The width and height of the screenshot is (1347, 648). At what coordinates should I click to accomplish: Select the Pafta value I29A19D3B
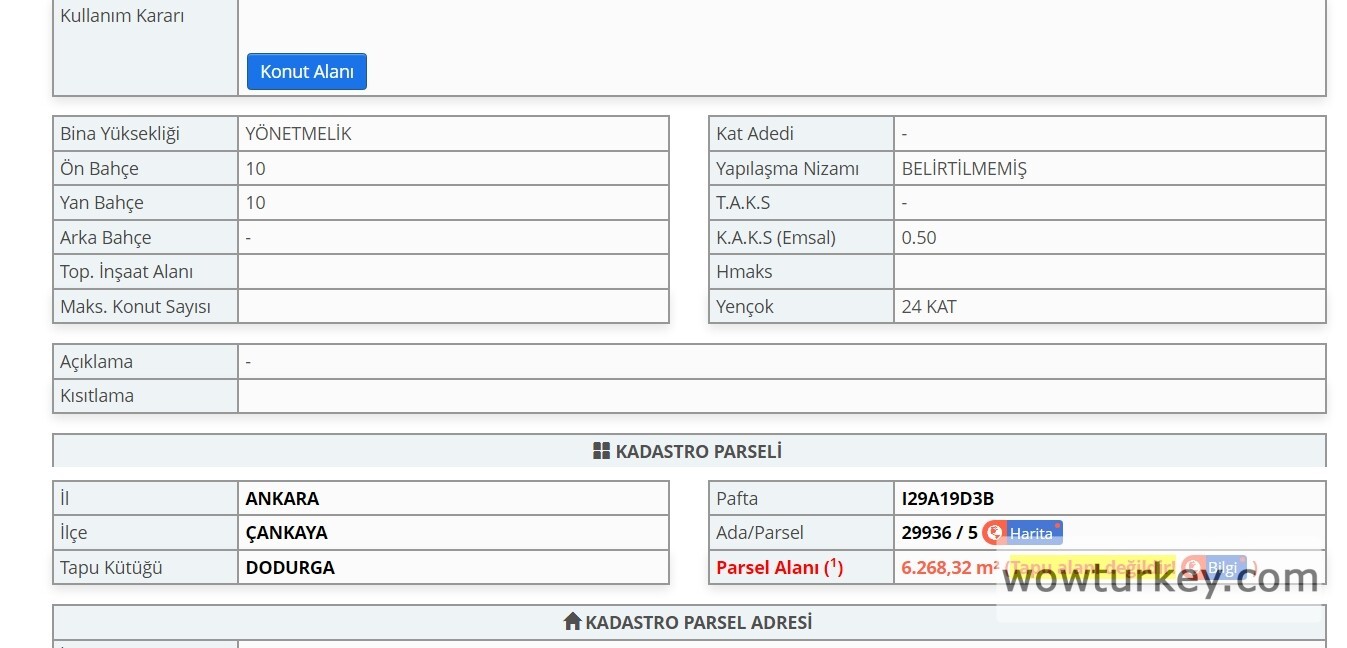coord(947,498)
